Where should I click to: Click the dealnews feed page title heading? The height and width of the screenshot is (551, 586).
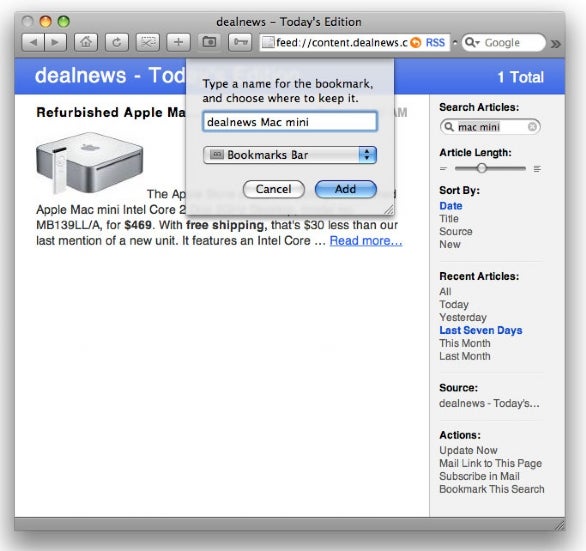pyautogui.click(x=110, y=76)
